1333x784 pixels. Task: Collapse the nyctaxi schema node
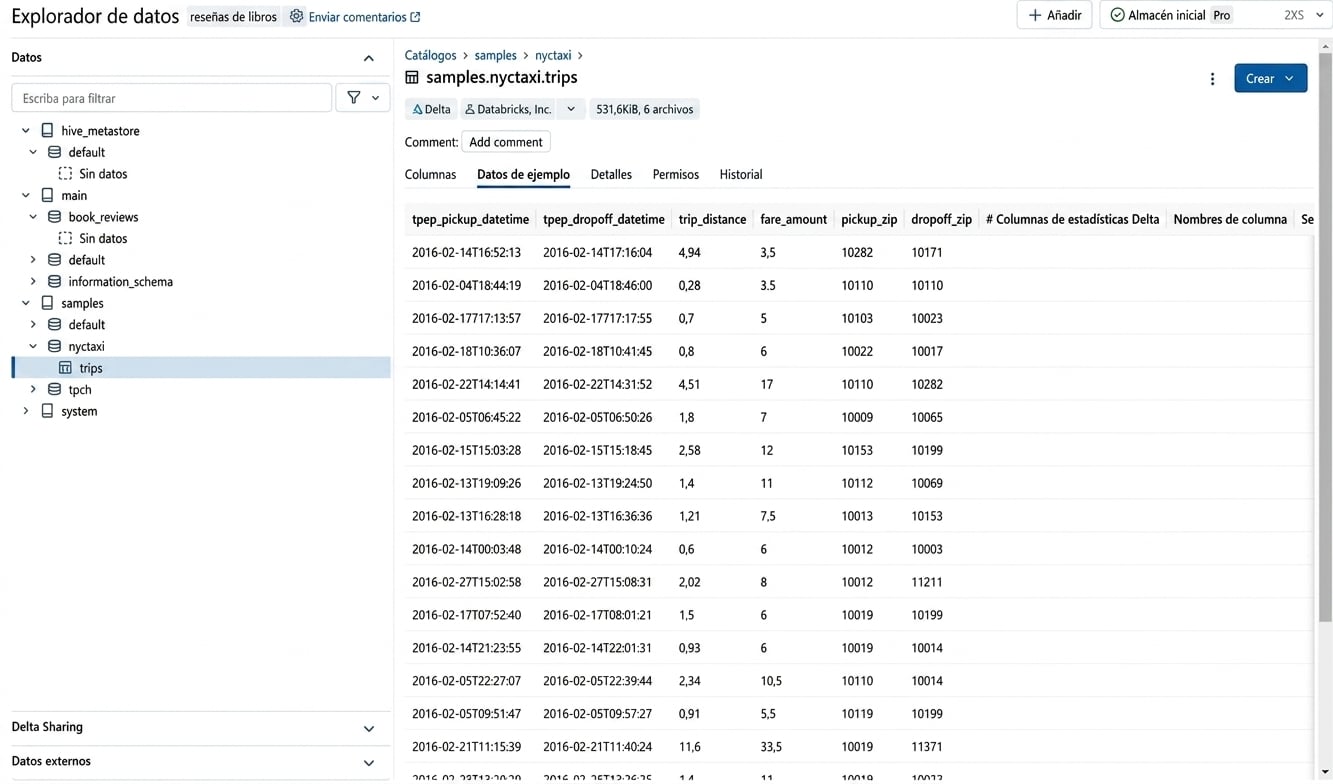click(33, 346)
